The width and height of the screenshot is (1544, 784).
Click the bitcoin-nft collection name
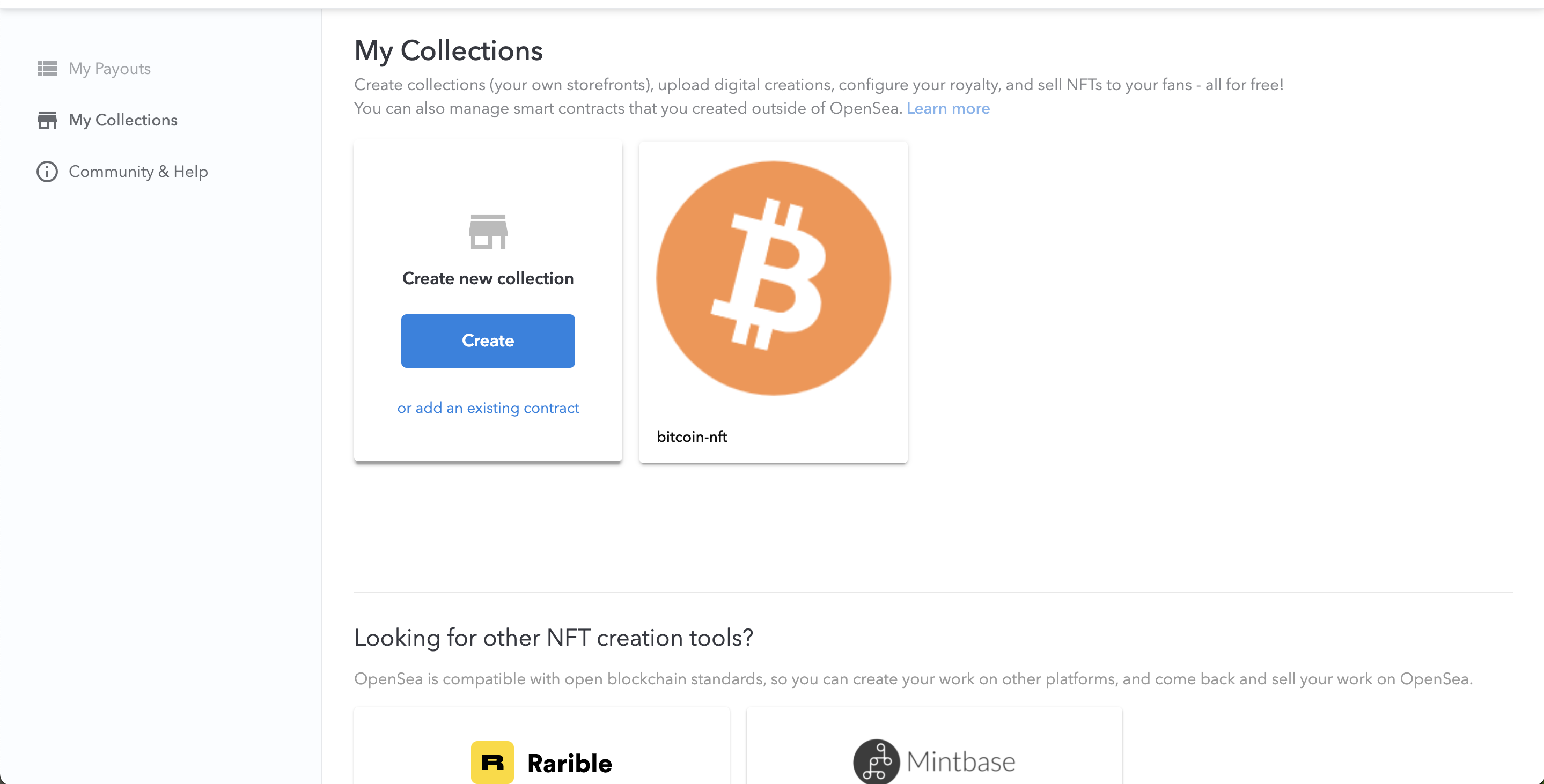pyautogui.click(x=692, y=437)
